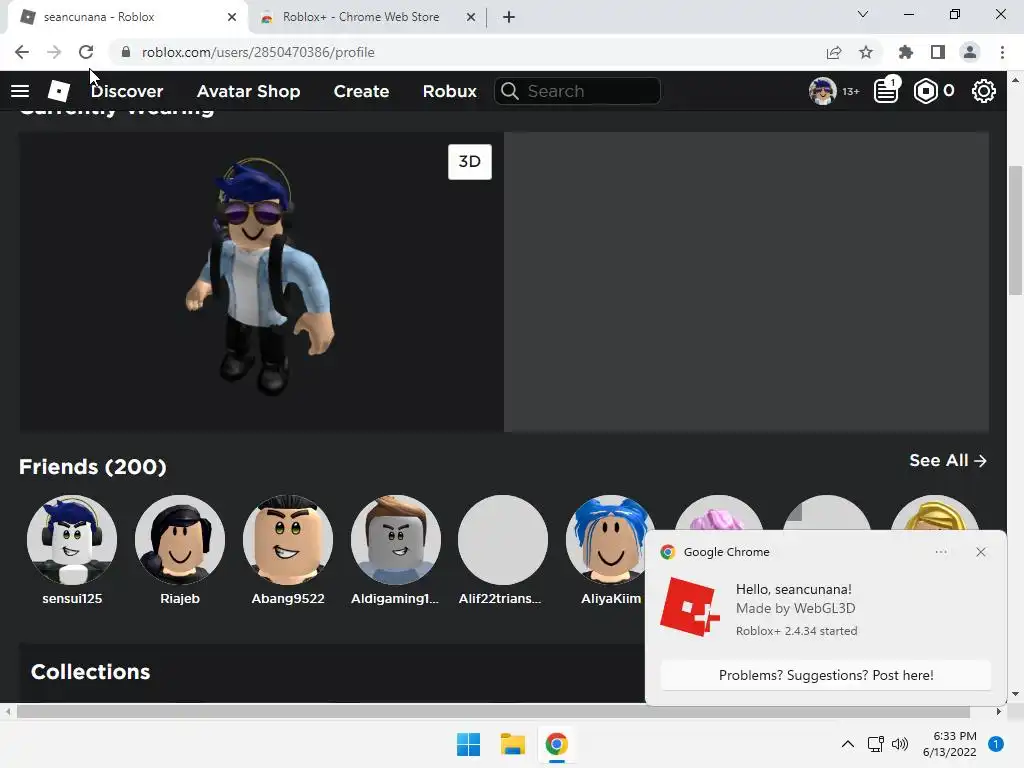Click the vertical scrollbar down arrow
Image resolution: width=1024 pixels, height=768 pixels.
click(1015, 694)
